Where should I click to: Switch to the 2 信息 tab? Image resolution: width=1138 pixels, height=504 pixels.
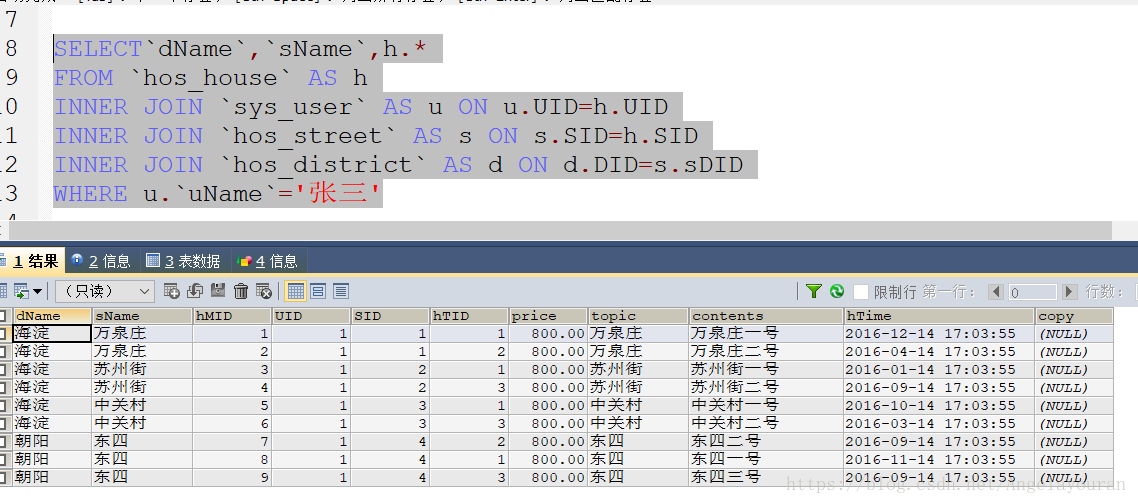pyautogui.click(x=102, y=261)
